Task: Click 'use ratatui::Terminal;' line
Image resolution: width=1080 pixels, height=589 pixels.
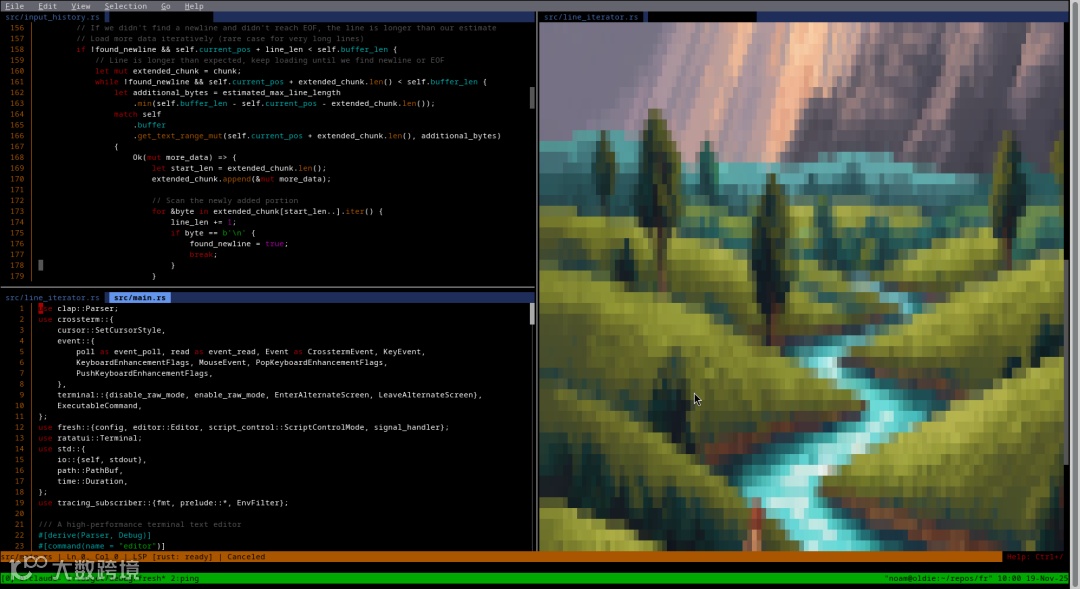Action: tap(90, 438)
